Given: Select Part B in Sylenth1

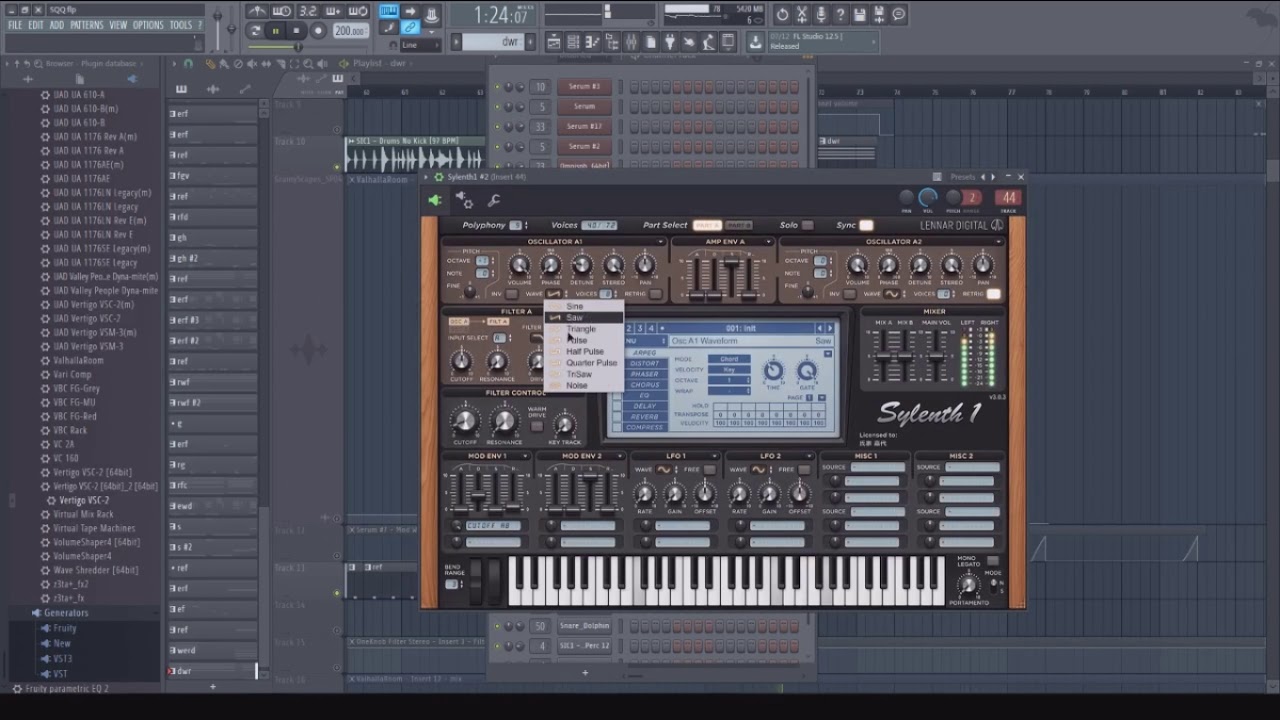Looking at the screenshot, I should click(738, 225).
